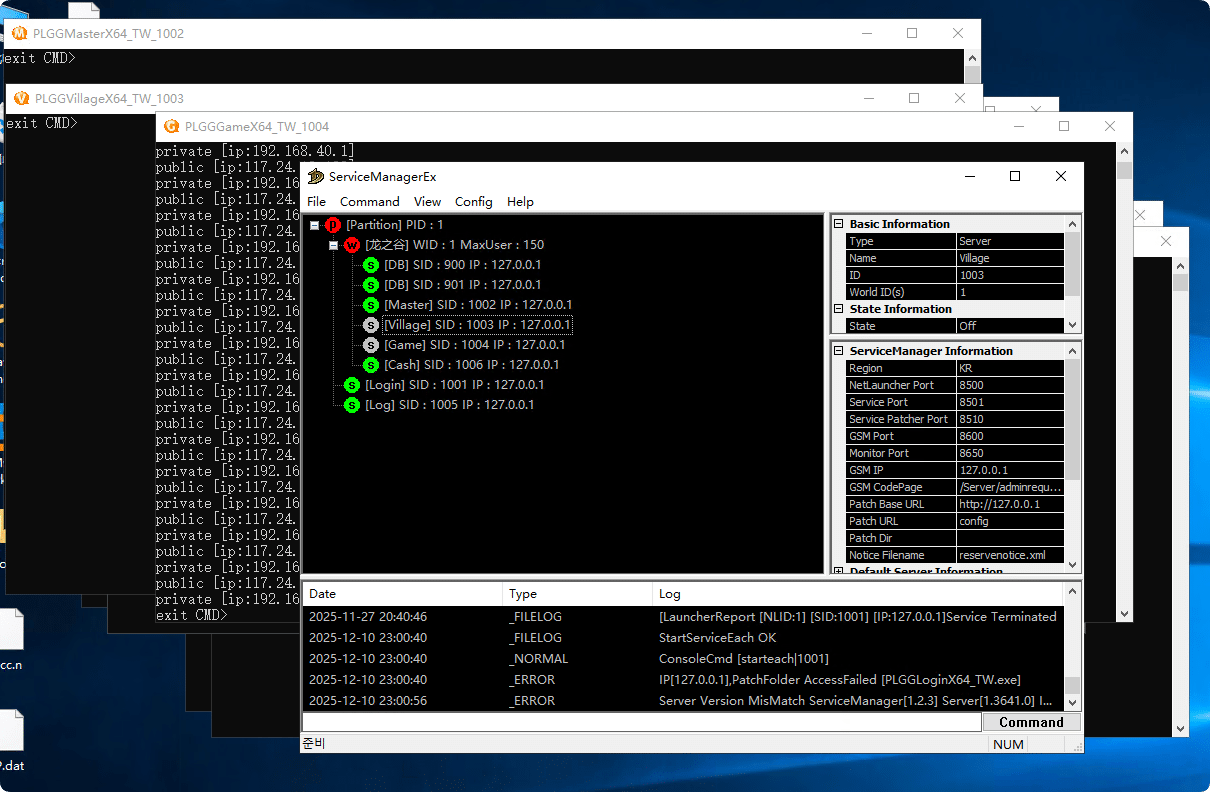
Task: Select the Village SID 1003 tree entry
Action: click(x=477, y=325)
